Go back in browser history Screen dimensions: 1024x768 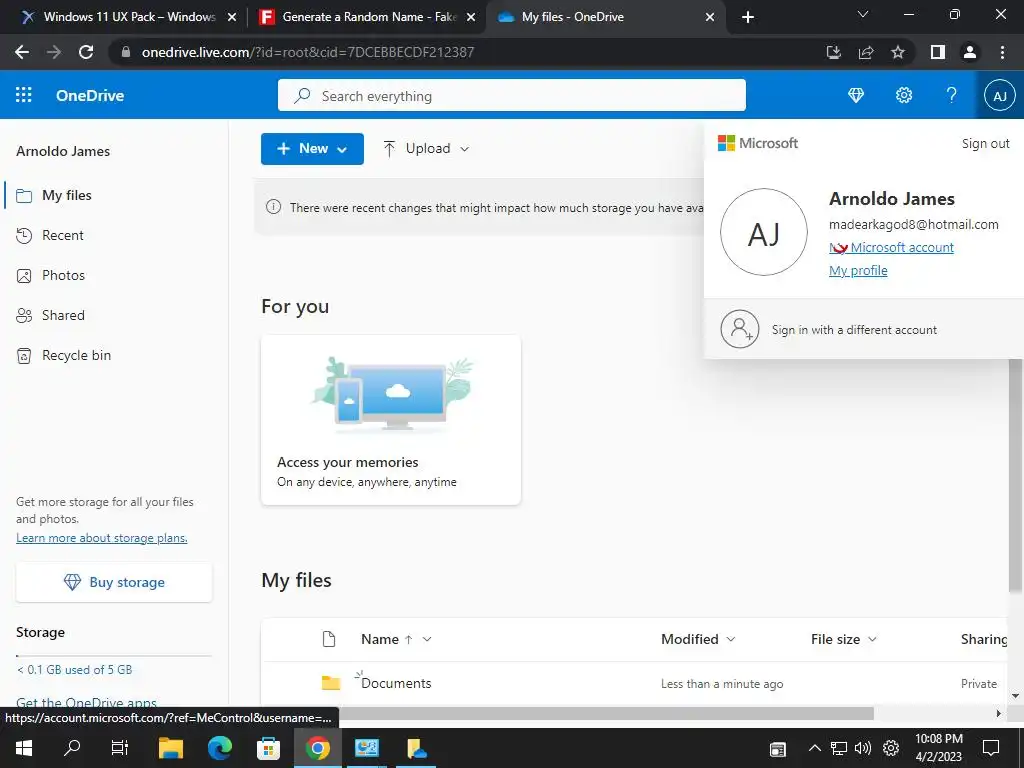click(x=22, y=52)
